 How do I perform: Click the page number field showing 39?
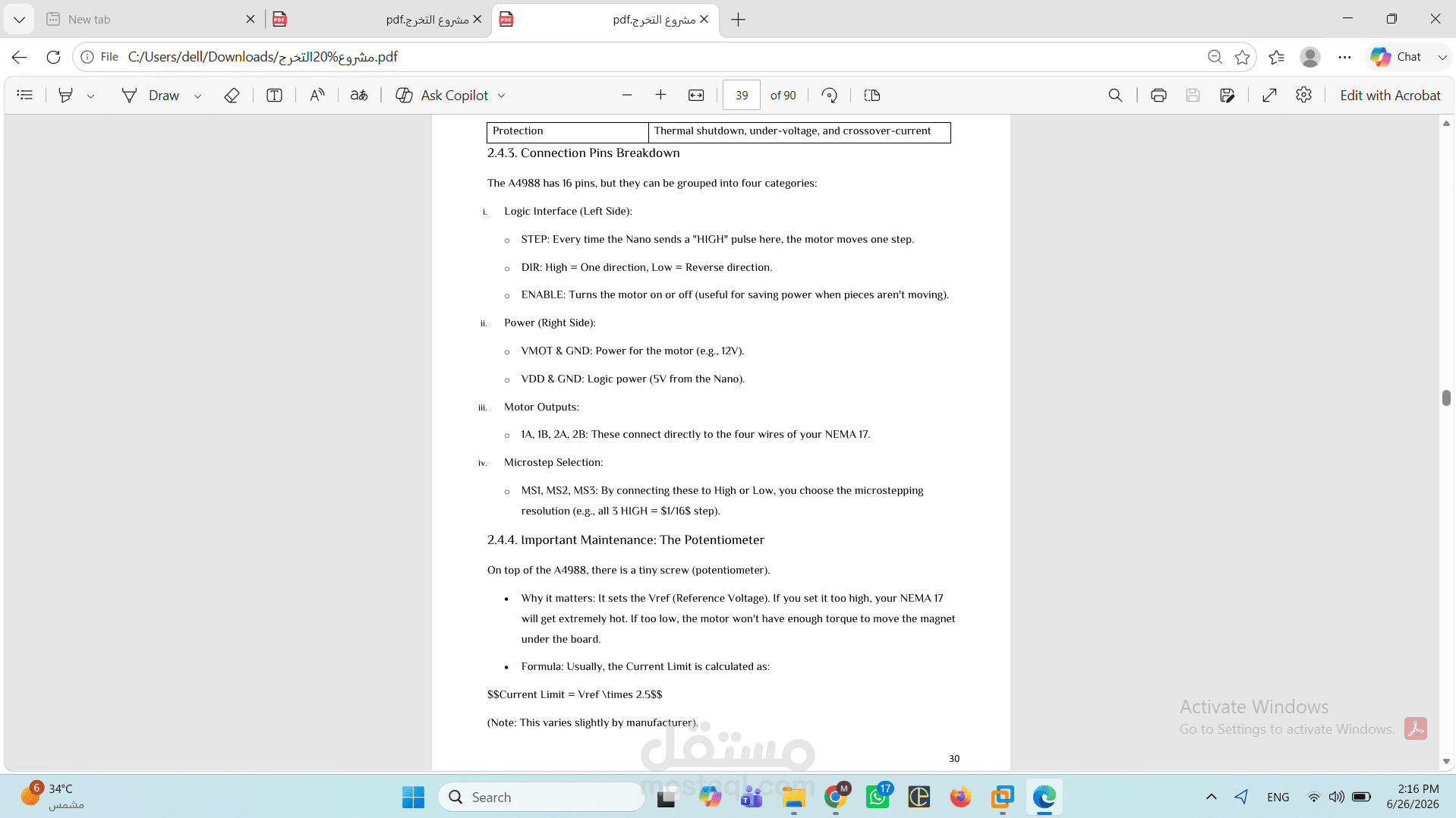click(742, 95)
